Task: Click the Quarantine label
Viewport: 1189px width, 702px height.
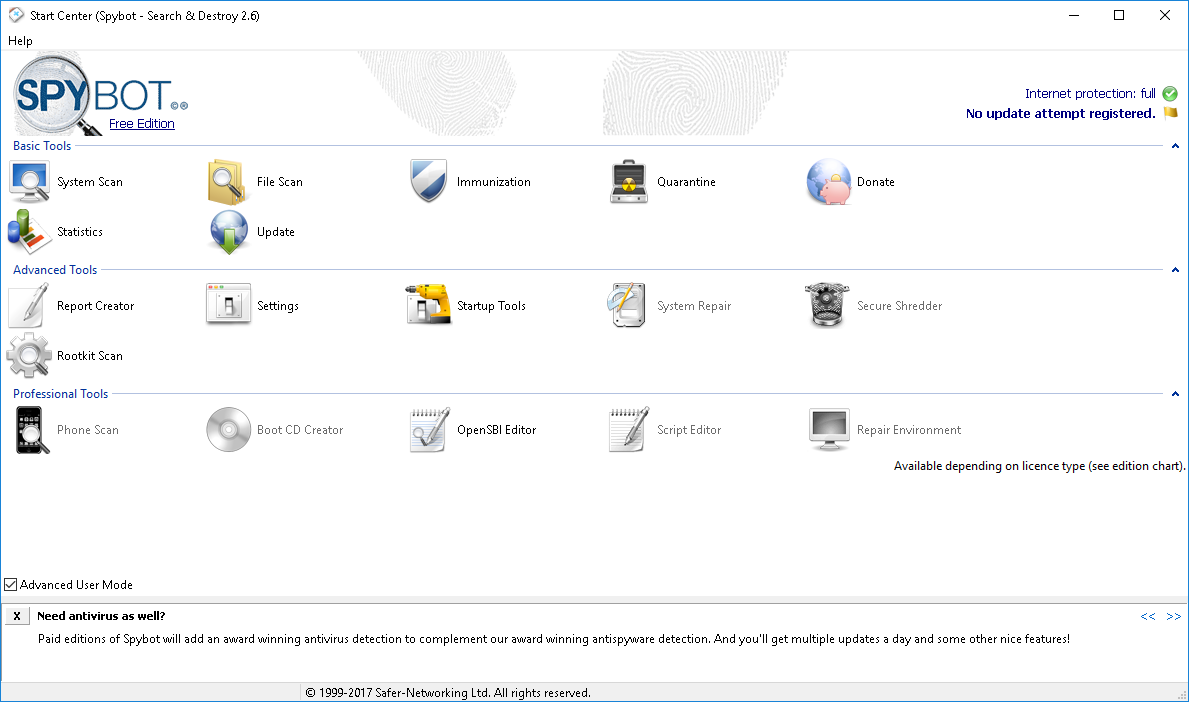Action: point(686,182)
